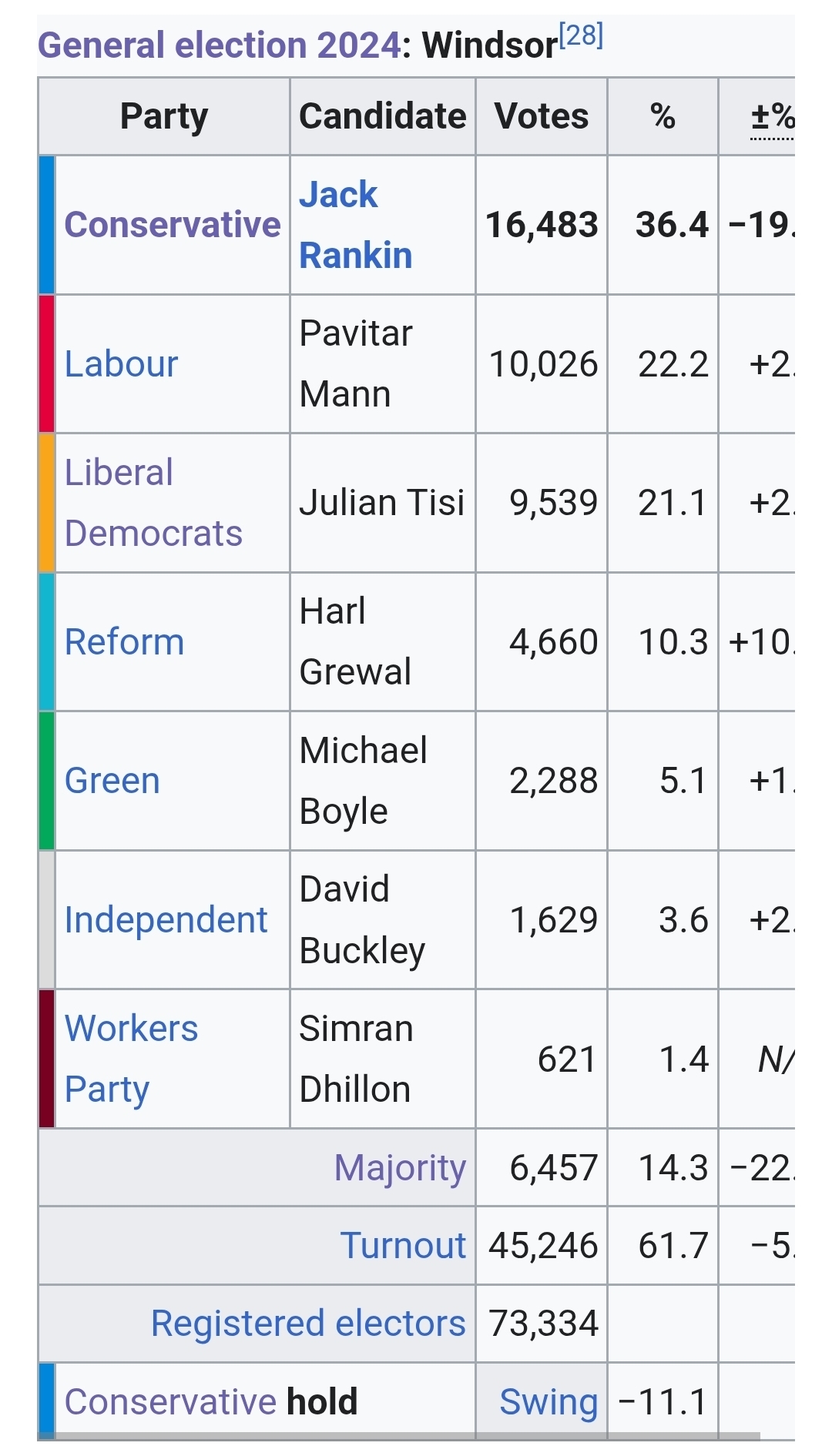
Task: Open the Green party link
Action: point(112,781)
